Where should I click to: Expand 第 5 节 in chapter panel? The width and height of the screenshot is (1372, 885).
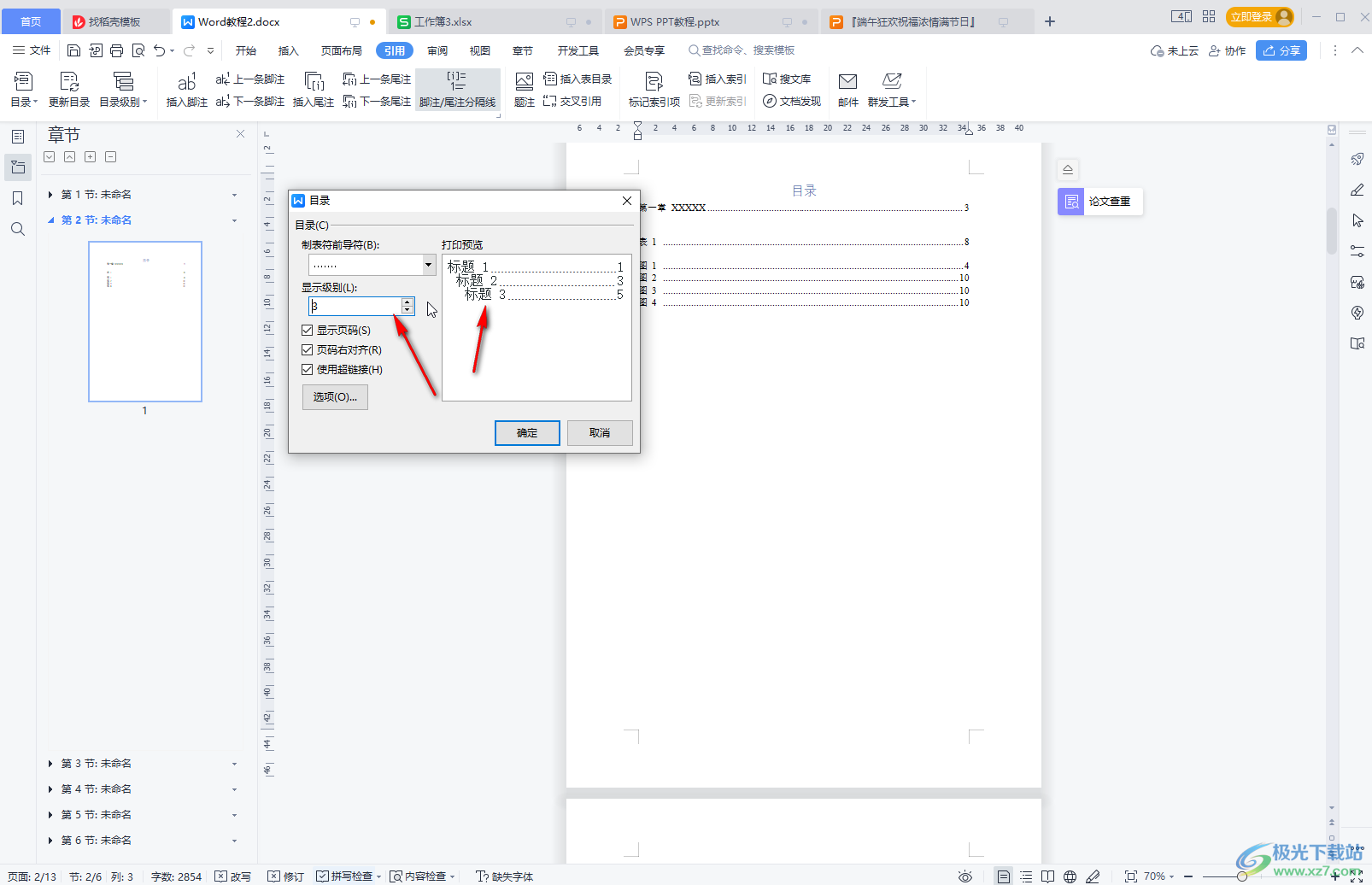tap(50, 815)
